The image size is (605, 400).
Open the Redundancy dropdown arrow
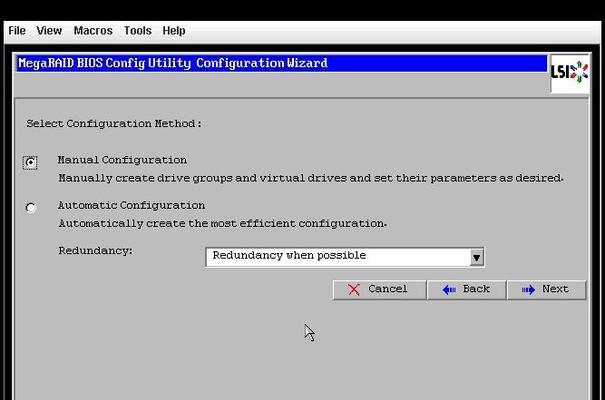pos(477,257)
